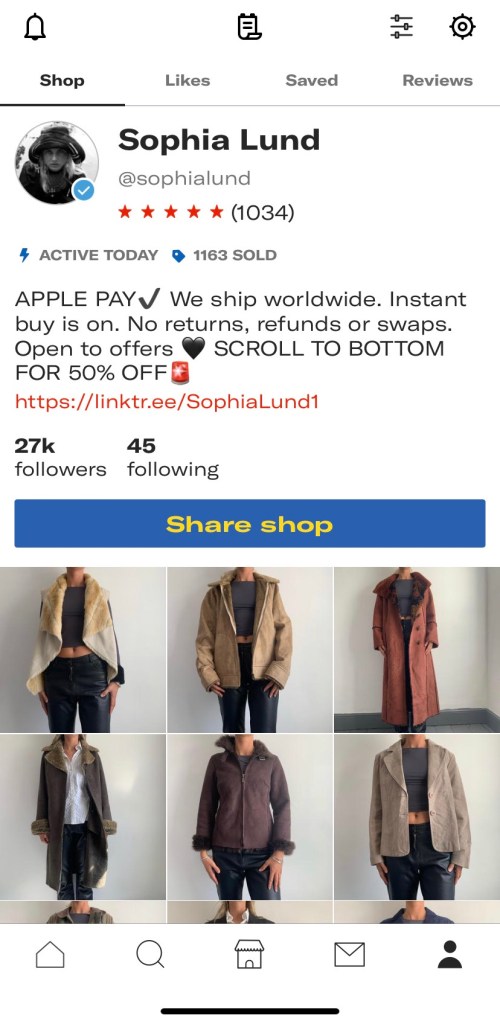This screenshot has height=1024, width=500.
Task: Go to the profile person icon
Action: [450, 954]
